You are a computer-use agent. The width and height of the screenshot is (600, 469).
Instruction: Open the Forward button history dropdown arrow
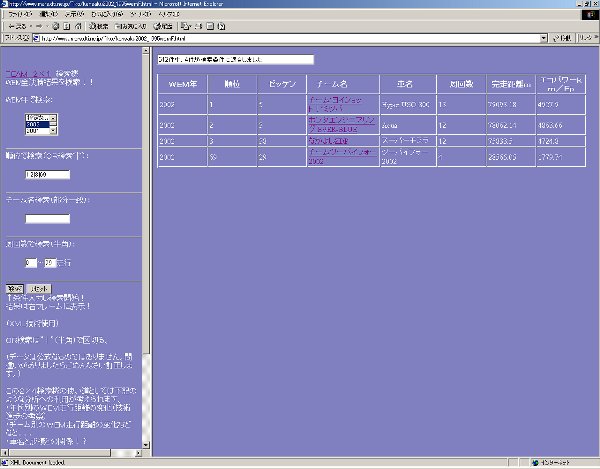pos(47,26)
